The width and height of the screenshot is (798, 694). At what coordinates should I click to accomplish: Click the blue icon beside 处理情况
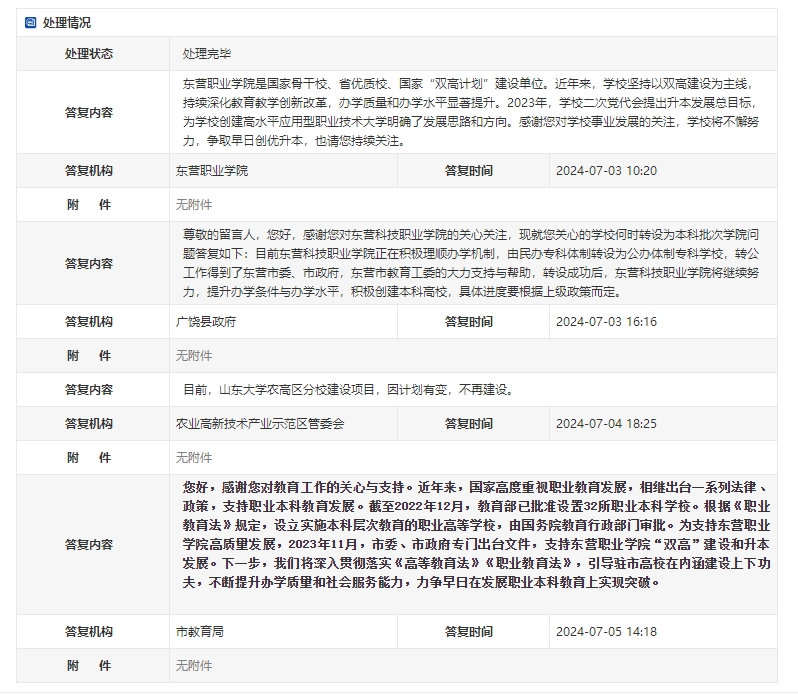pos(31,22)
